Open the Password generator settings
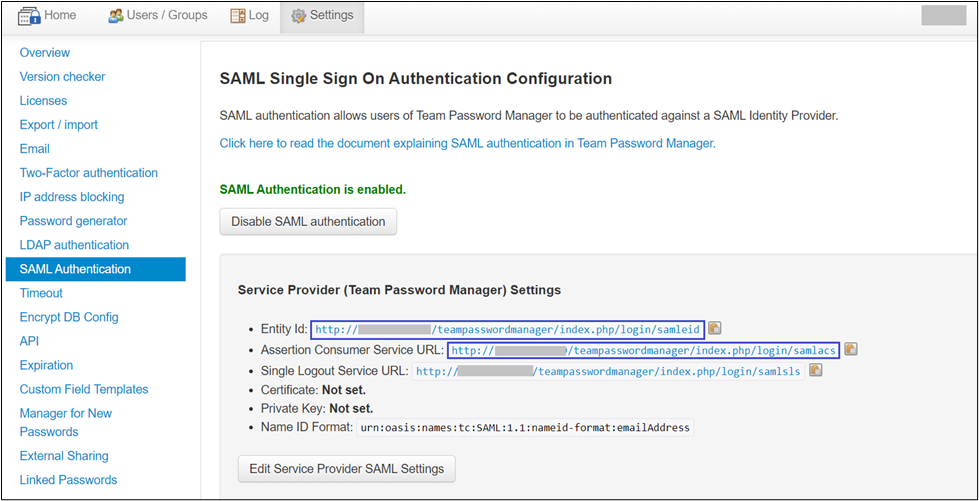The width and height of the screenshot is (979, 501). click(73, 221)
